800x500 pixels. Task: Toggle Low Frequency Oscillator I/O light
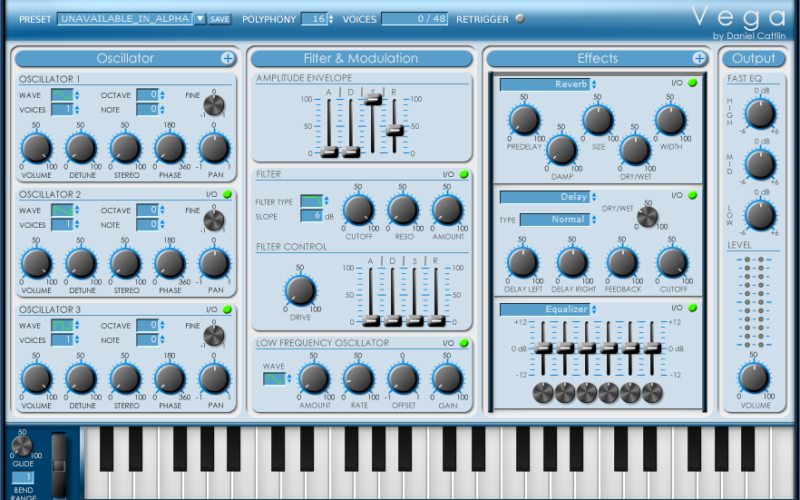click(464, 343)
